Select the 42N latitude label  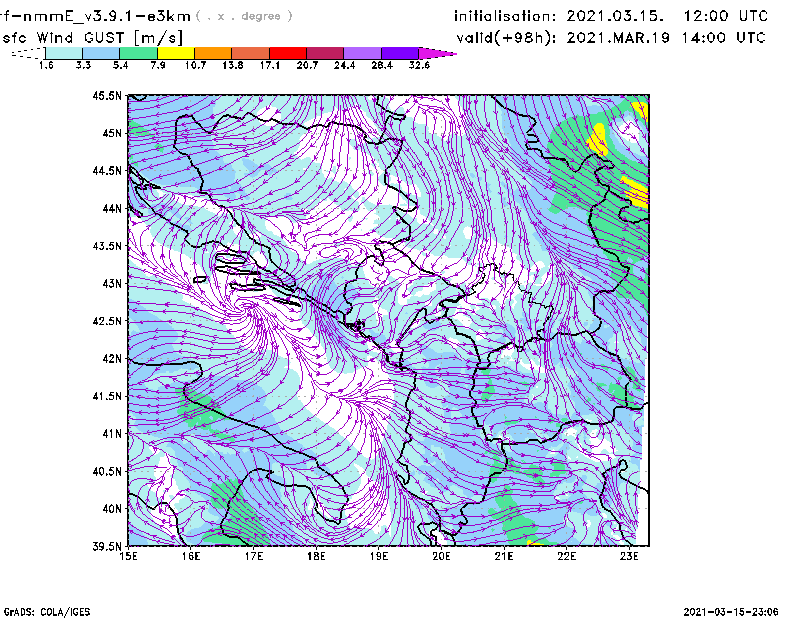pos(112,359)
